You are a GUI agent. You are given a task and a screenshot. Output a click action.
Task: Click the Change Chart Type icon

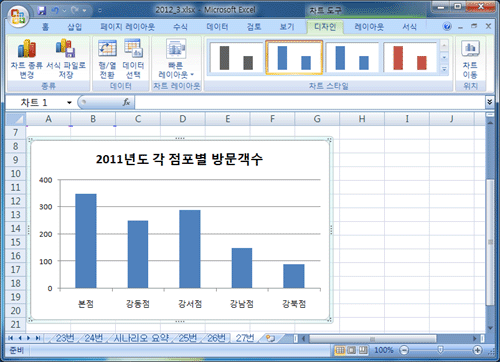pos(27,49)
